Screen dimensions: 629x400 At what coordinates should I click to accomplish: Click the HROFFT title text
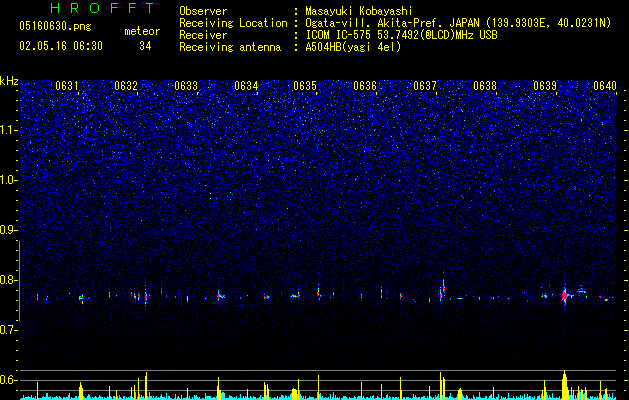coord(103,8)
